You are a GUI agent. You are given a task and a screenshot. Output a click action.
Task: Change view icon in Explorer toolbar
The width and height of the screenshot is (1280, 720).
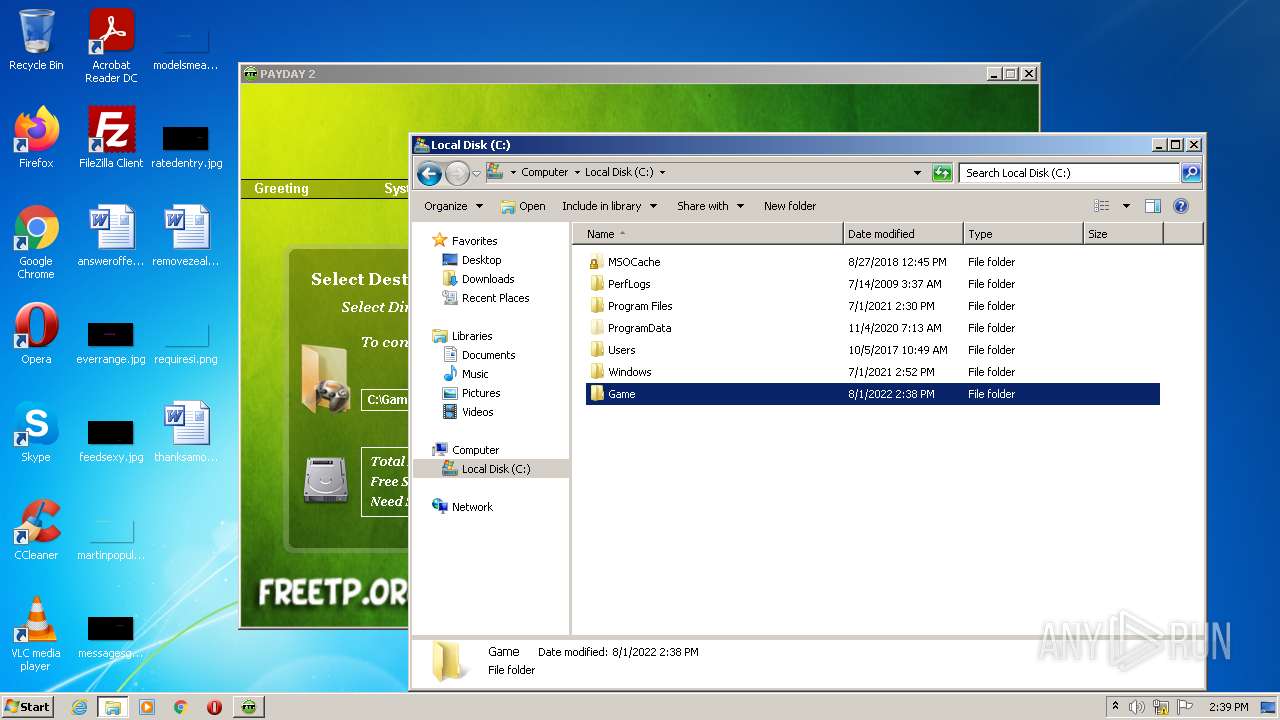(x=1102, y=206)
